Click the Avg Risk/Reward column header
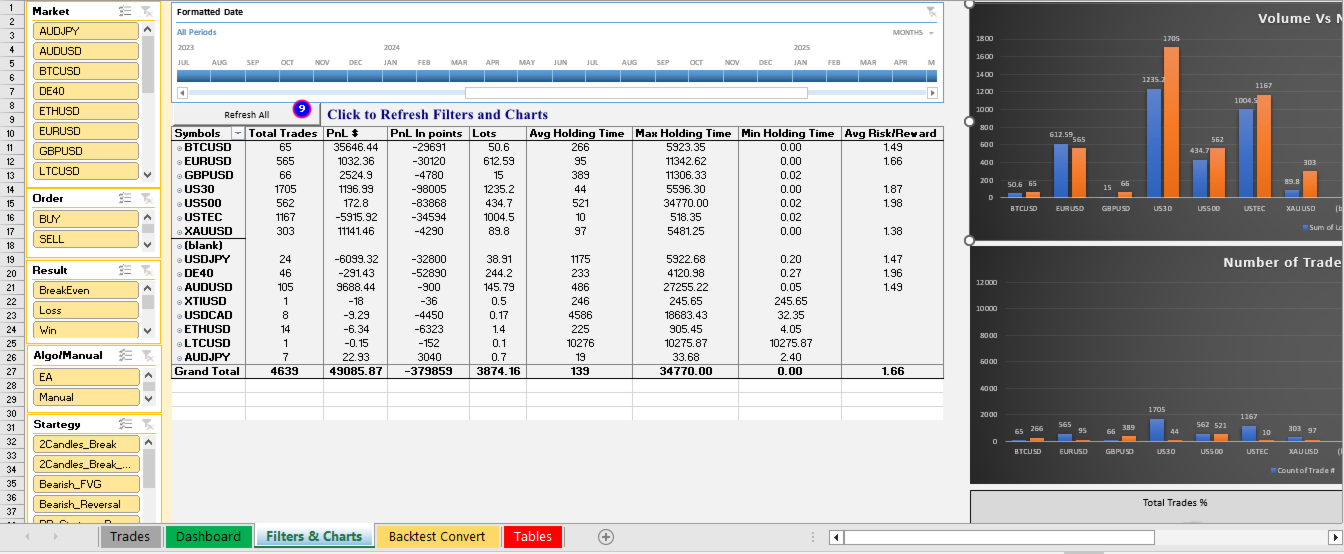 tap(891, 133)
